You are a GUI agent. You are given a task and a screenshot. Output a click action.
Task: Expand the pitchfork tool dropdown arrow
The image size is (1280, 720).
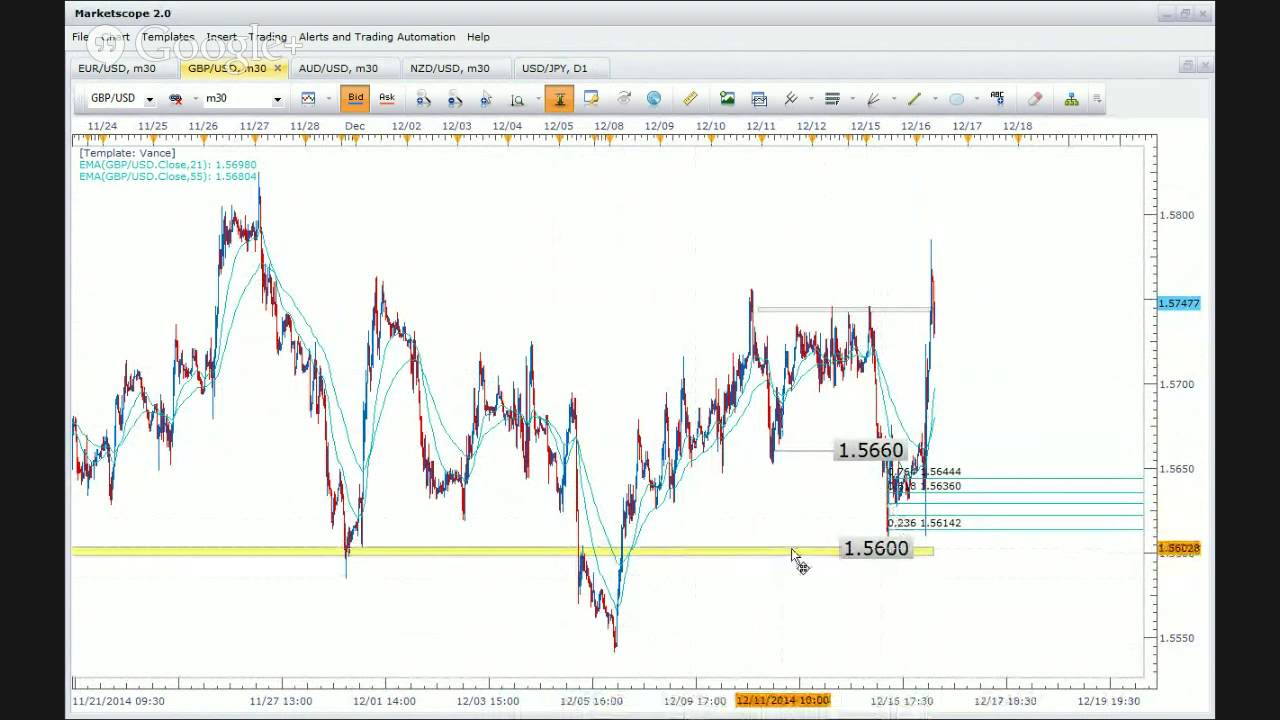[x=811, y=99]
